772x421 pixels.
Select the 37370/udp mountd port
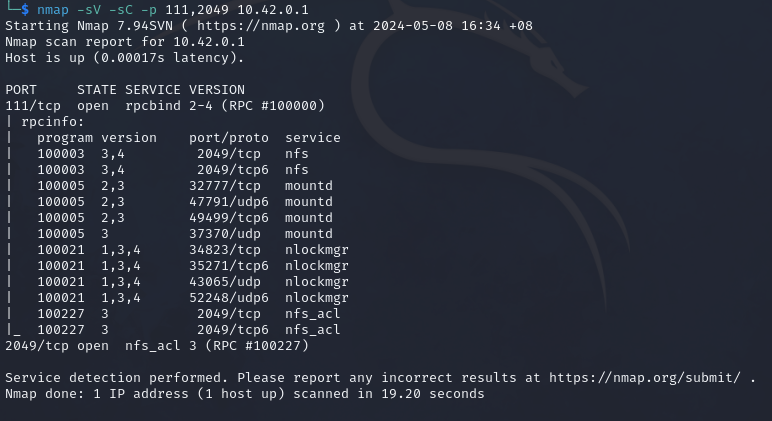point(225,233)
